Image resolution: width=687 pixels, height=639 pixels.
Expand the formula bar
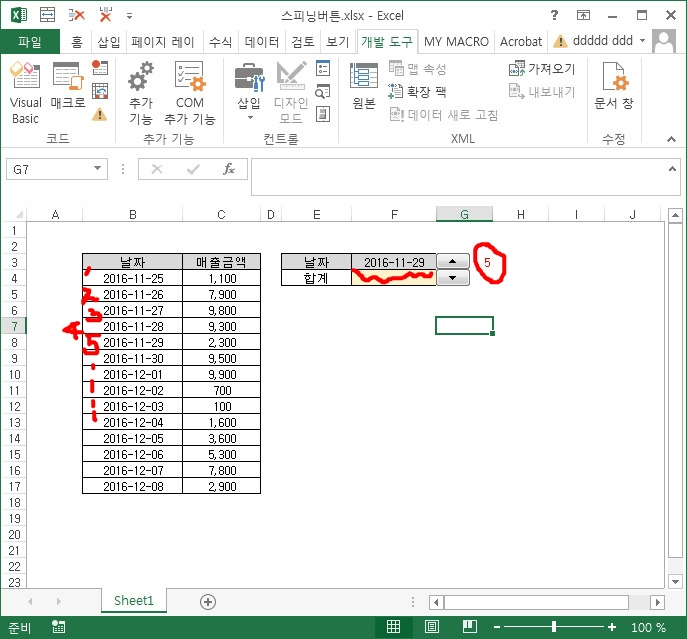pos(672,169)
